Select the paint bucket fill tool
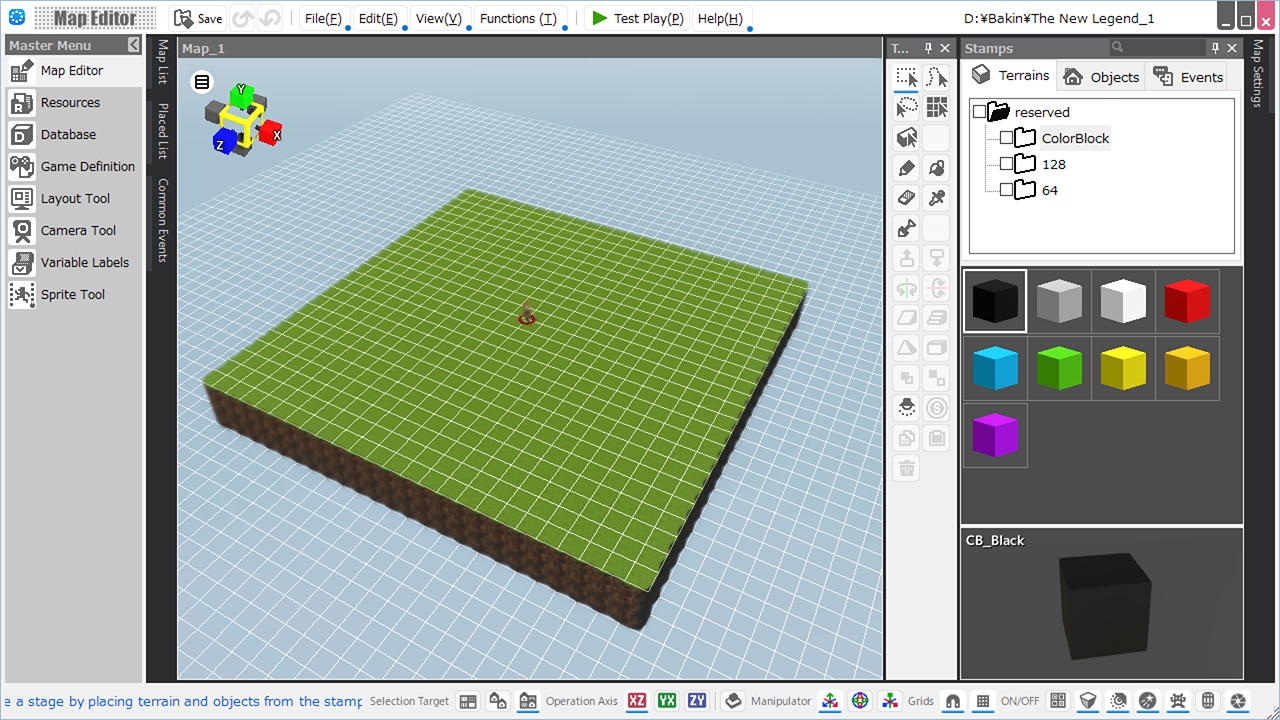Viewport: 1280px width, 720px height. pos(937,168)
